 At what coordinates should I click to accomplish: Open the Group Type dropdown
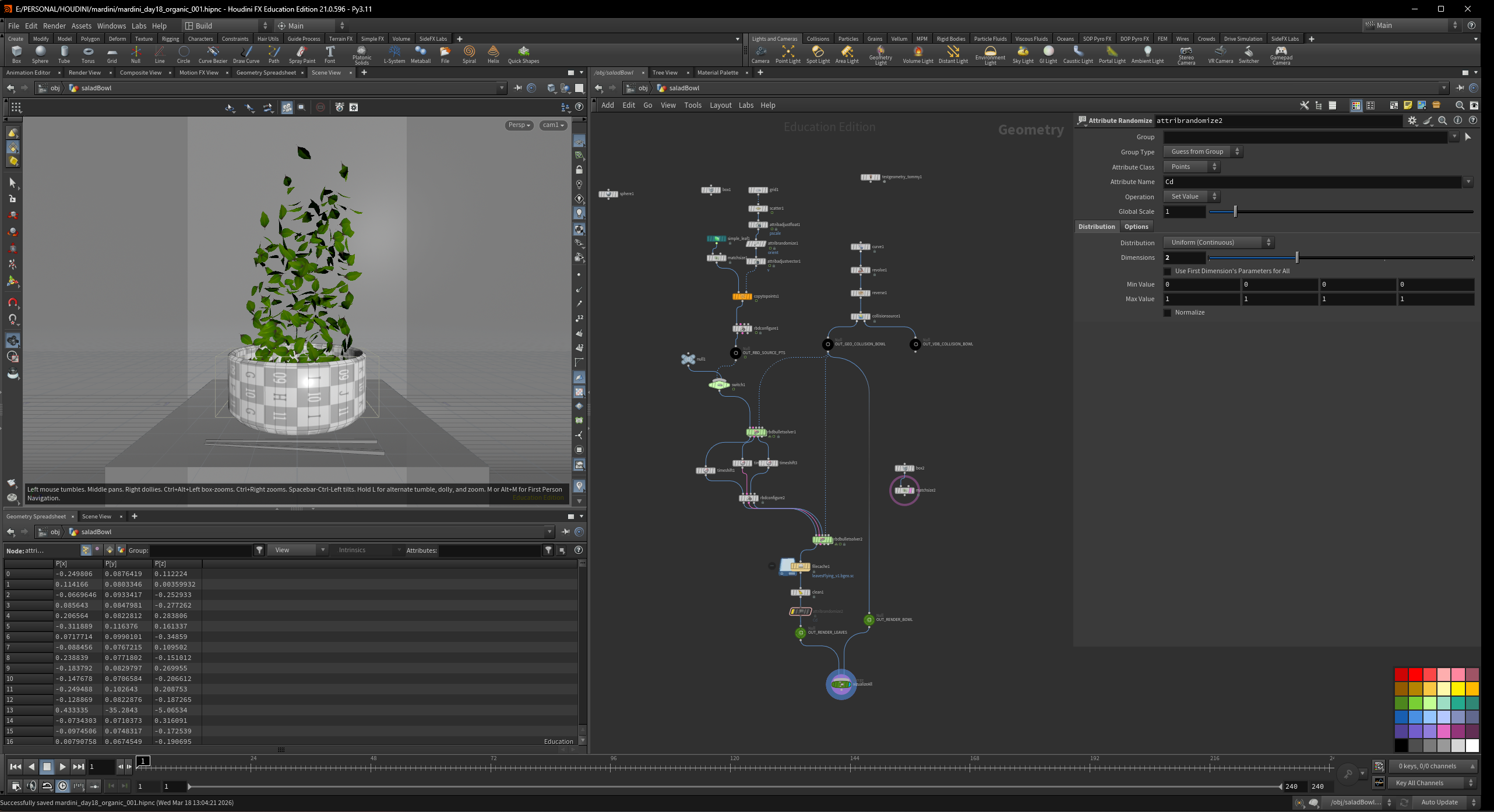1203,152
